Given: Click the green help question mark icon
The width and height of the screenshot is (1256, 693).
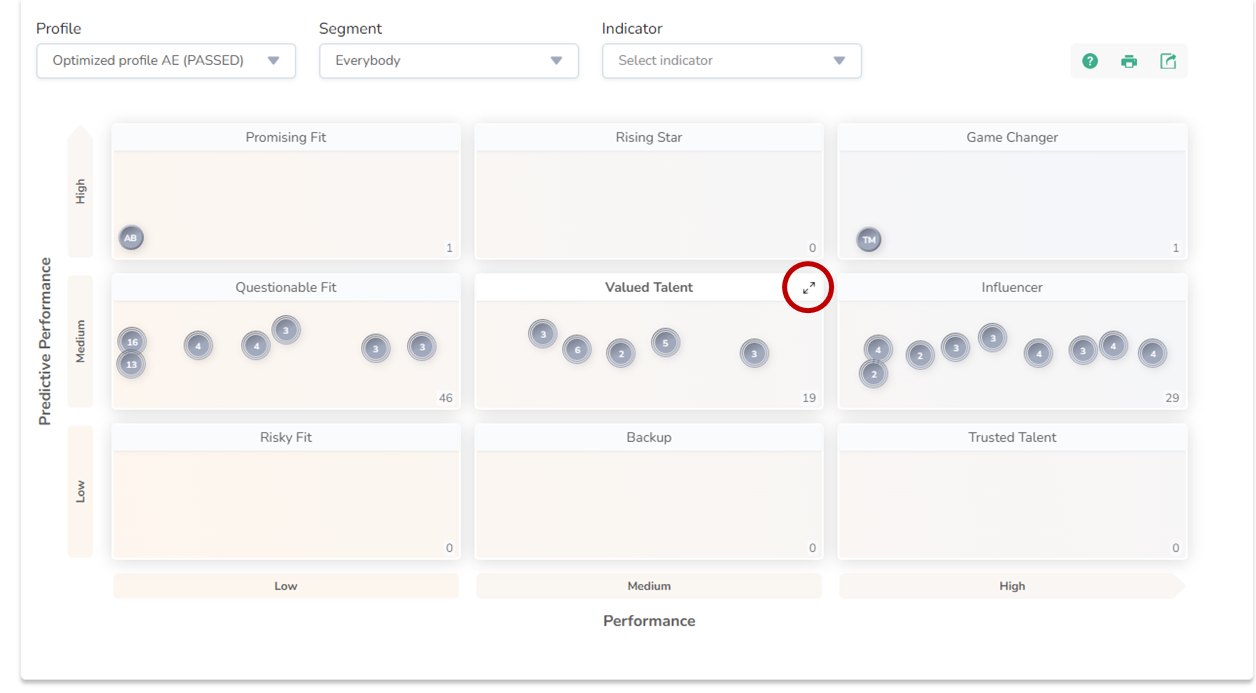Looking at the screenshot, I should [1090, 61].
